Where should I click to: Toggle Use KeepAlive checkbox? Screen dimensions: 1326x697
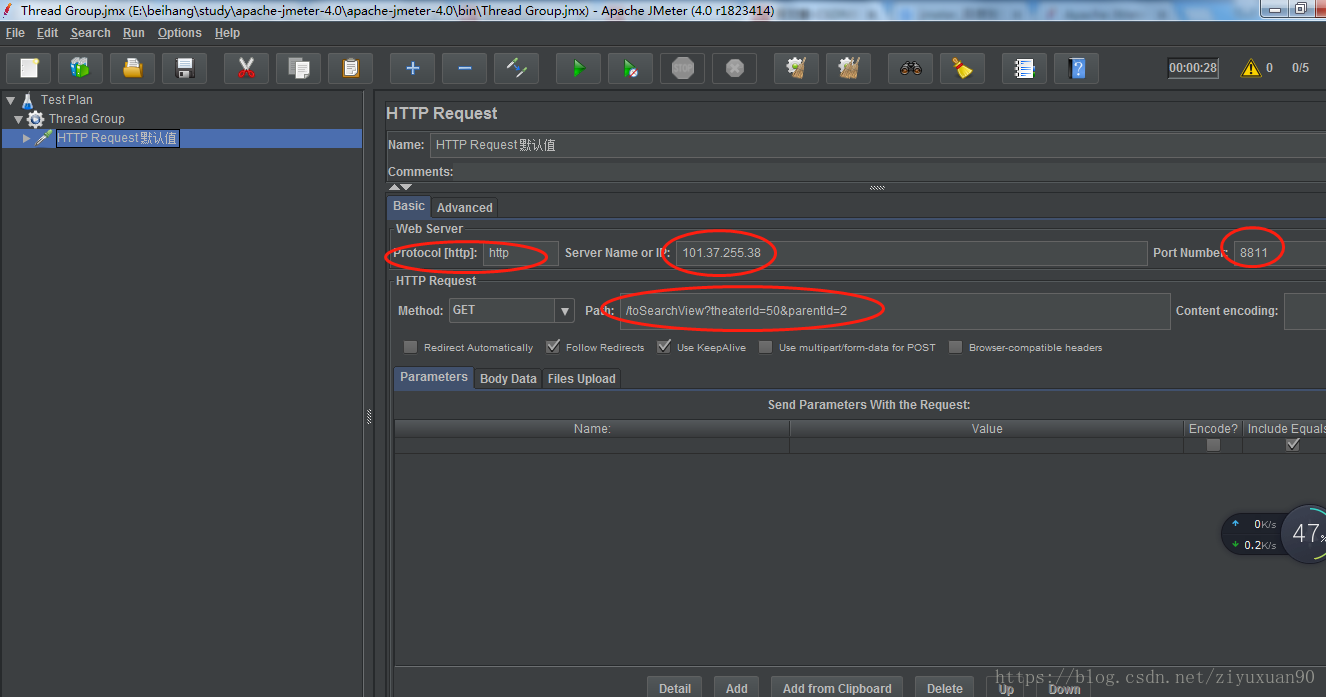pyautogui.click(x=664, y=347)
